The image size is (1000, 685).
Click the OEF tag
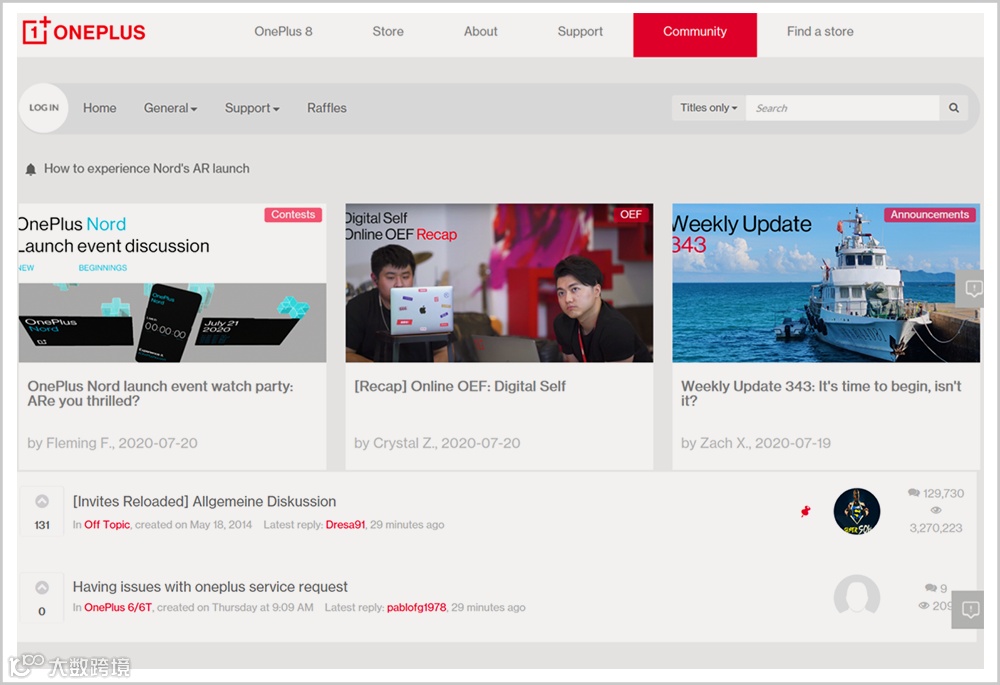(x=631, y=214)
